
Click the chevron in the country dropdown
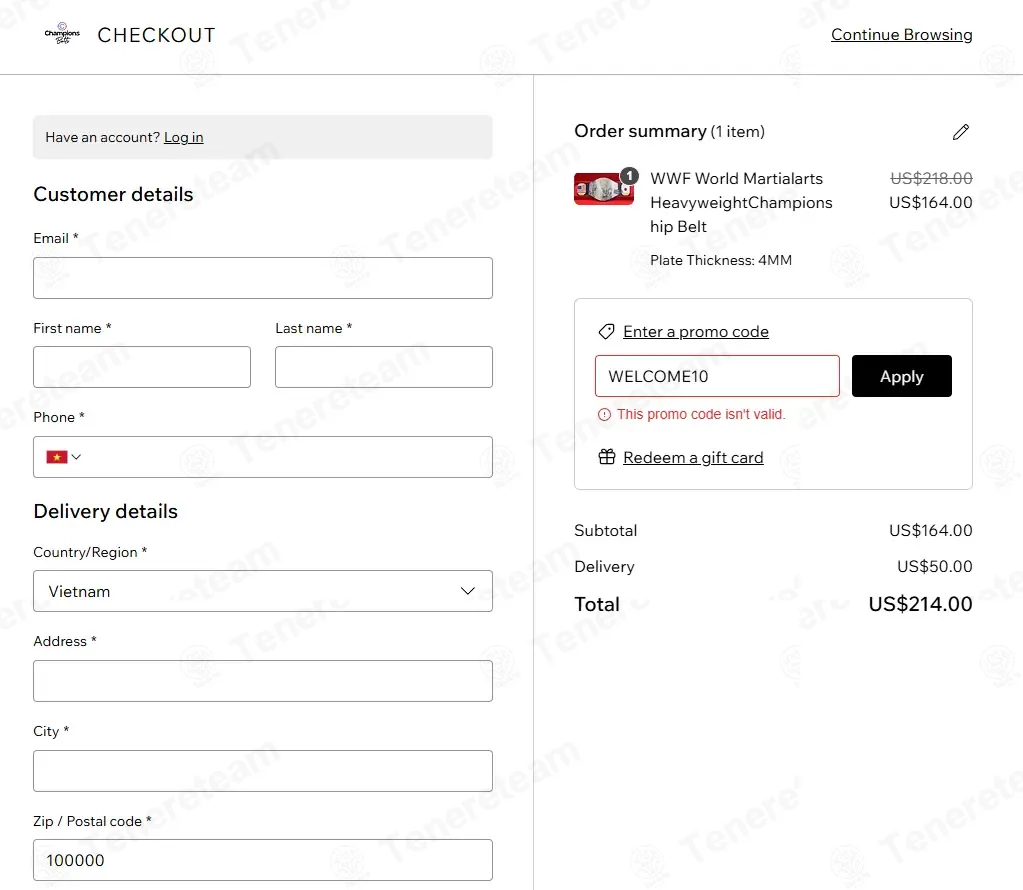pos(468,591)
